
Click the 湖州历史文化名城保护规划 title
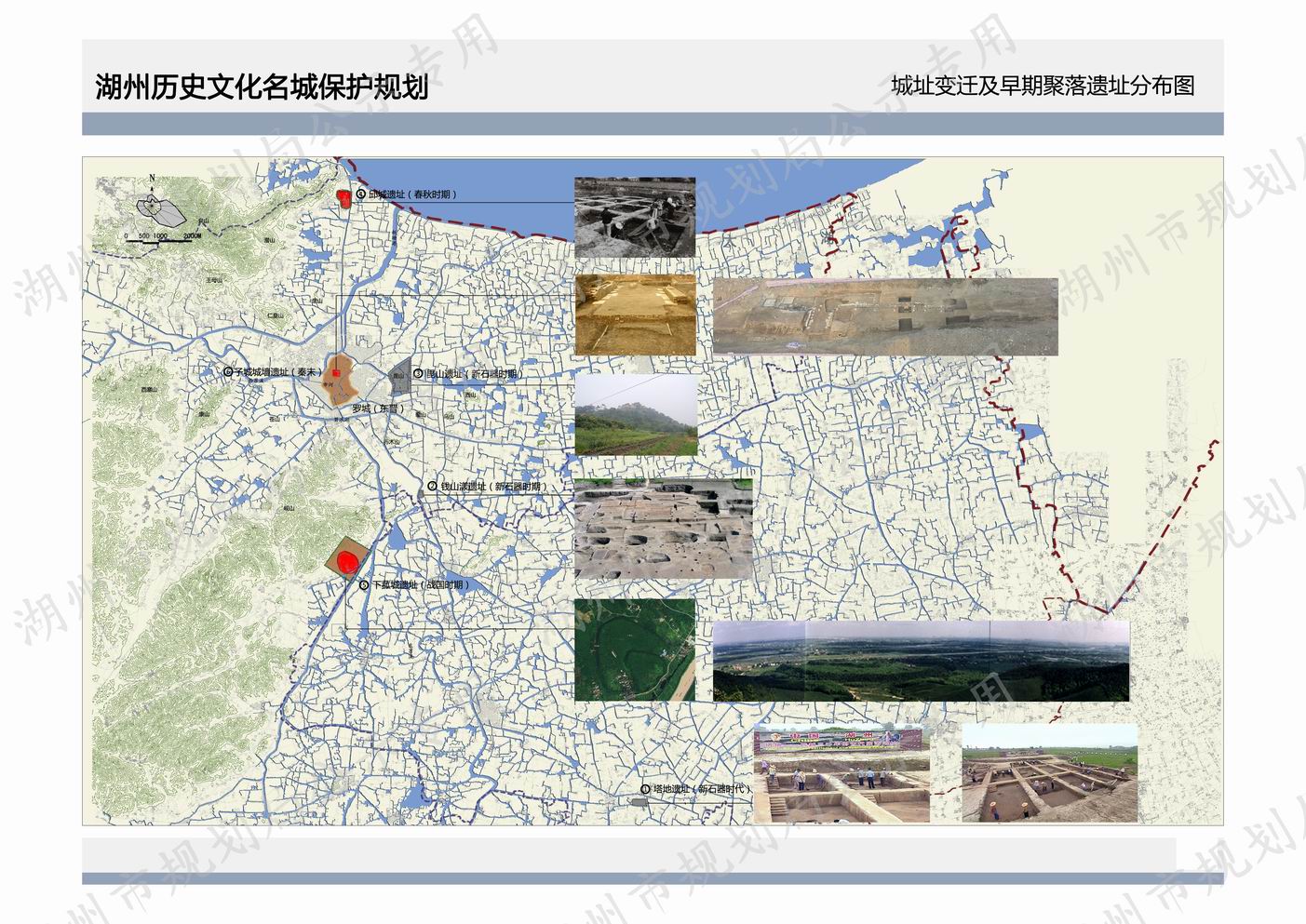(262, 87)
